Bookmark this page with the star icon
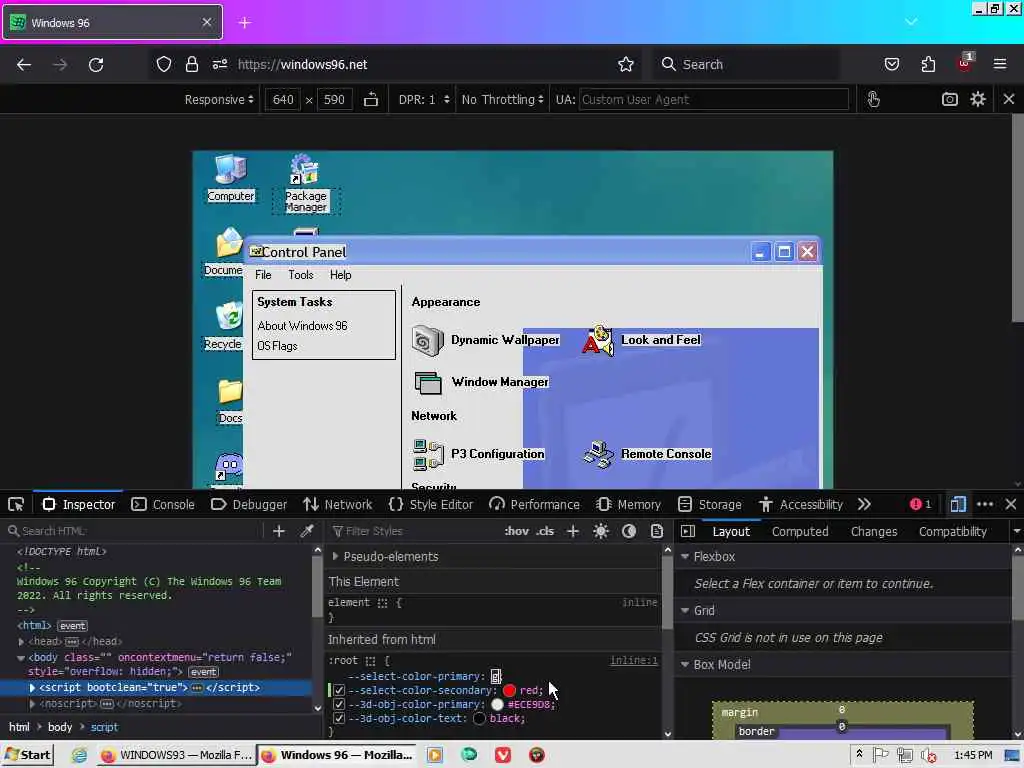Screen dimensions: 1024x768 (626, 64)
